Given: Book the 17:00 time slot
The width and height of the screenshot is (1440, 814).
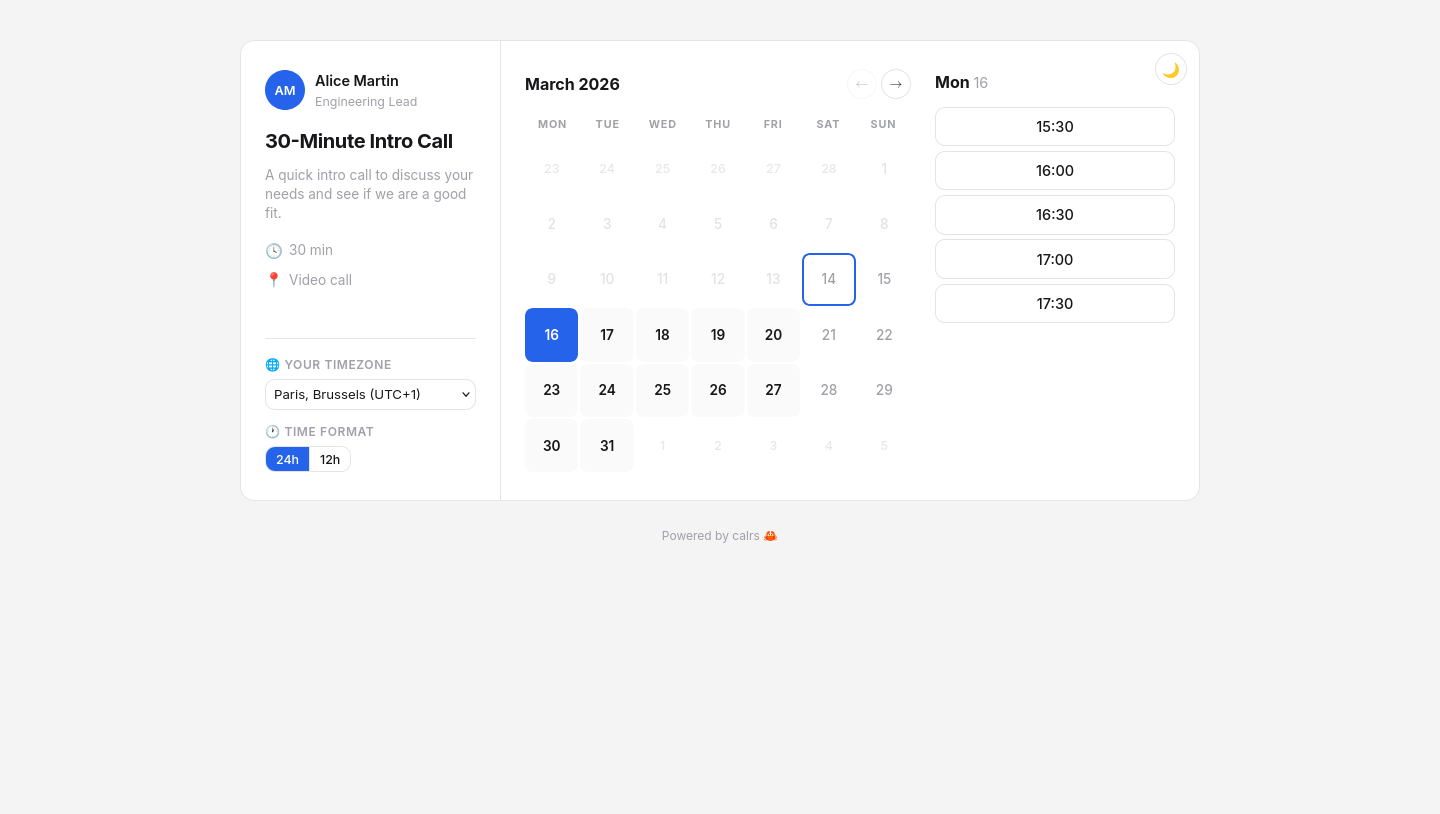Looking at the screenshot, I should (1054, 259).
